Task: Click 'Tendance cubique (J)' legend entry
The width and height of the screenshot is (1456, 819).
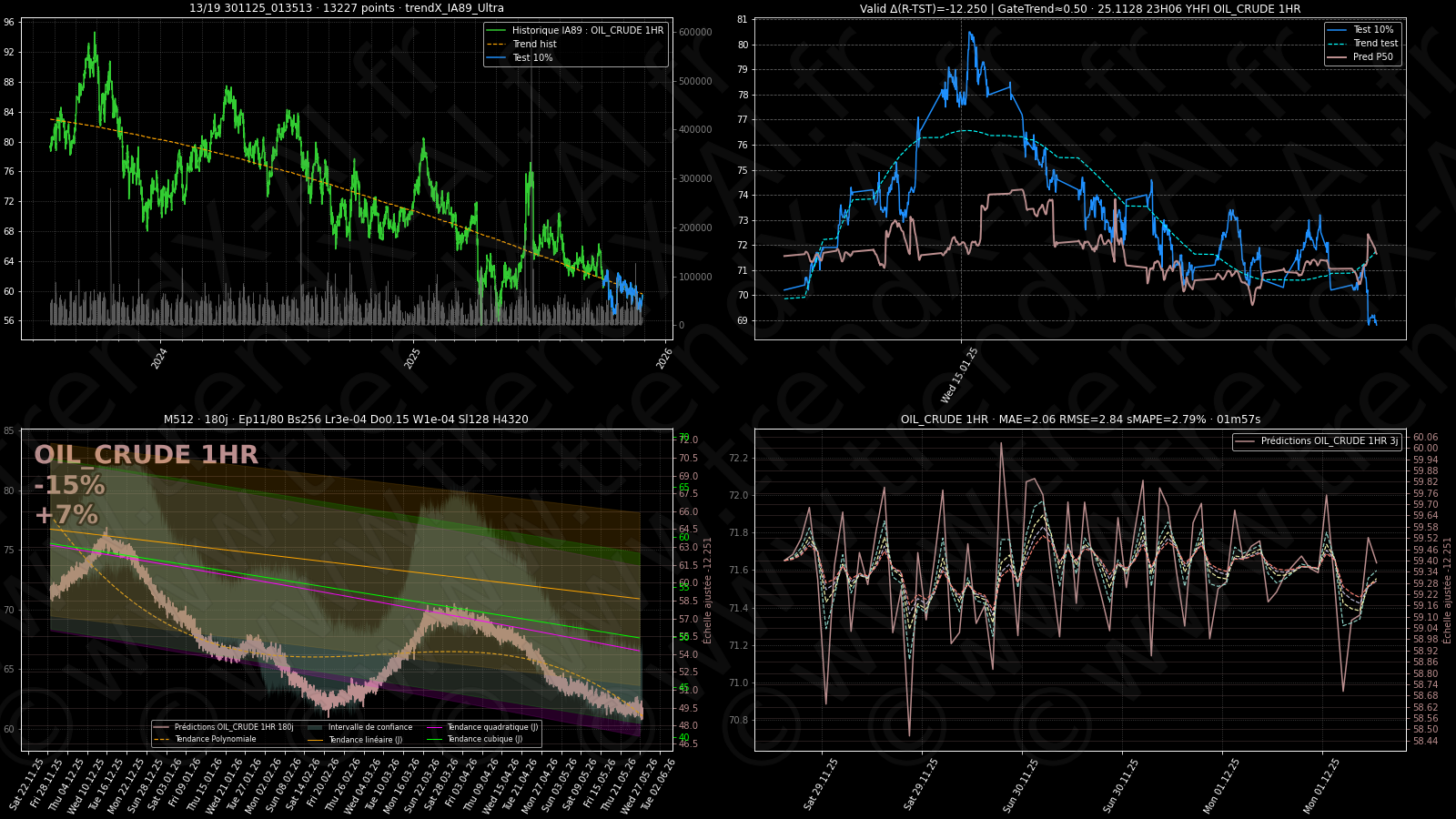Action: tap(484, 739)
